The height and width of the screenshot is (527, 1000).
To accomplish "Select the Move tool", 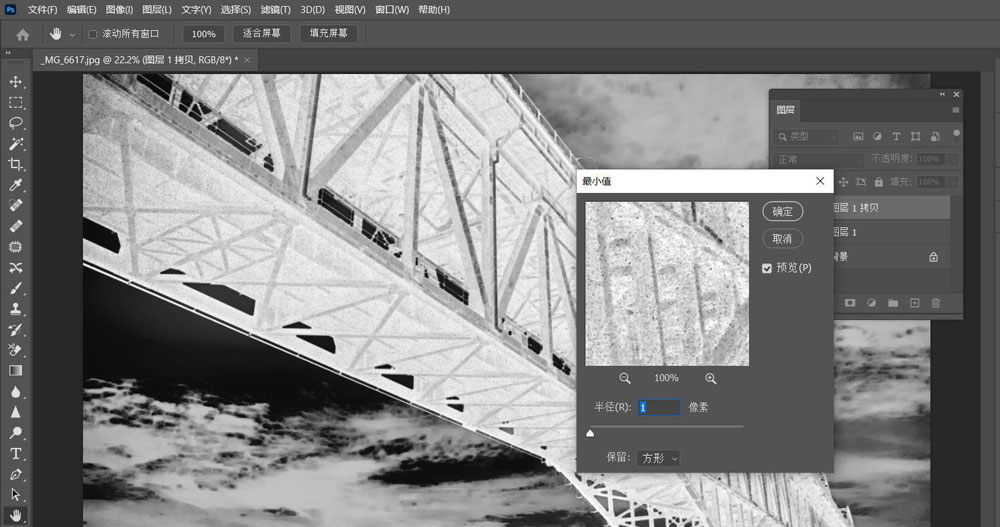I will (x=16, y=81).
